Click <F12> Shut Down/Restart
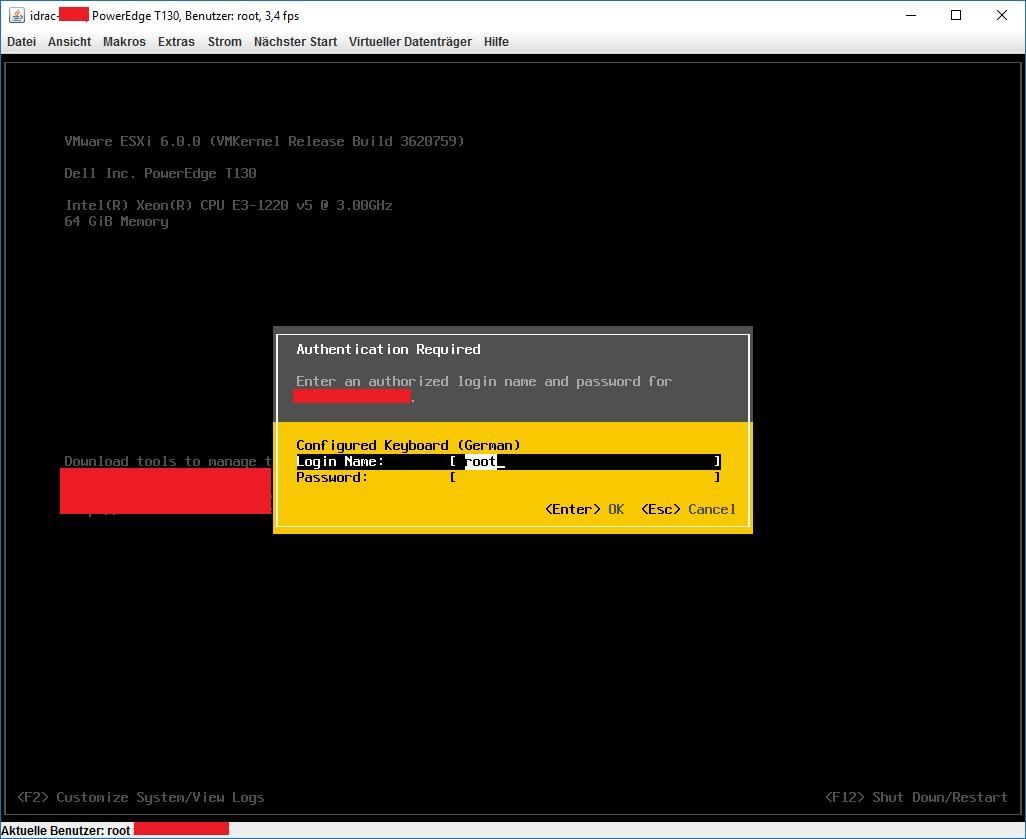1026x839 pixels. pos(916,797)
